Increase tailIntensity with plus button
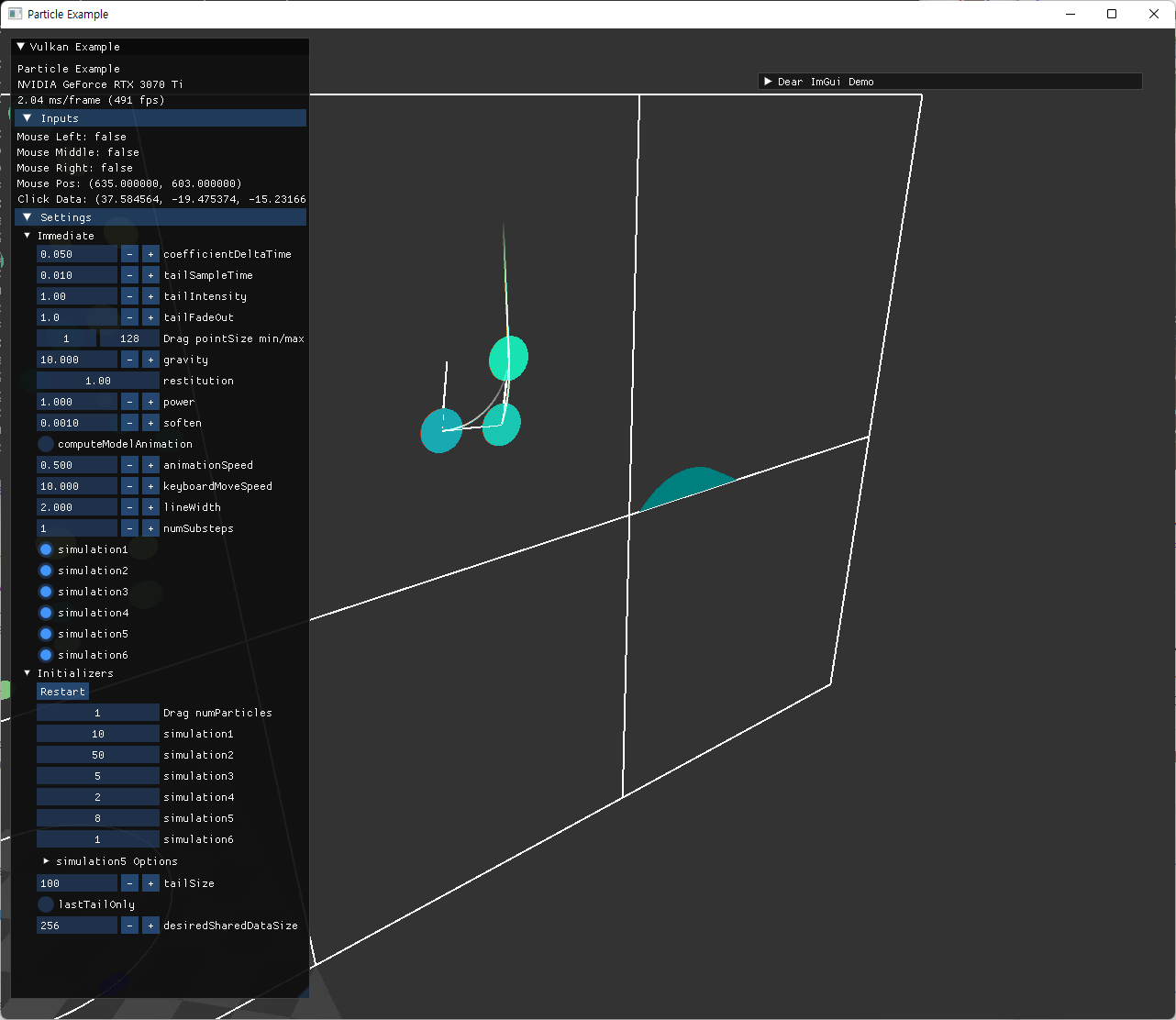The image size is (1176, 1020). (150, 296)
